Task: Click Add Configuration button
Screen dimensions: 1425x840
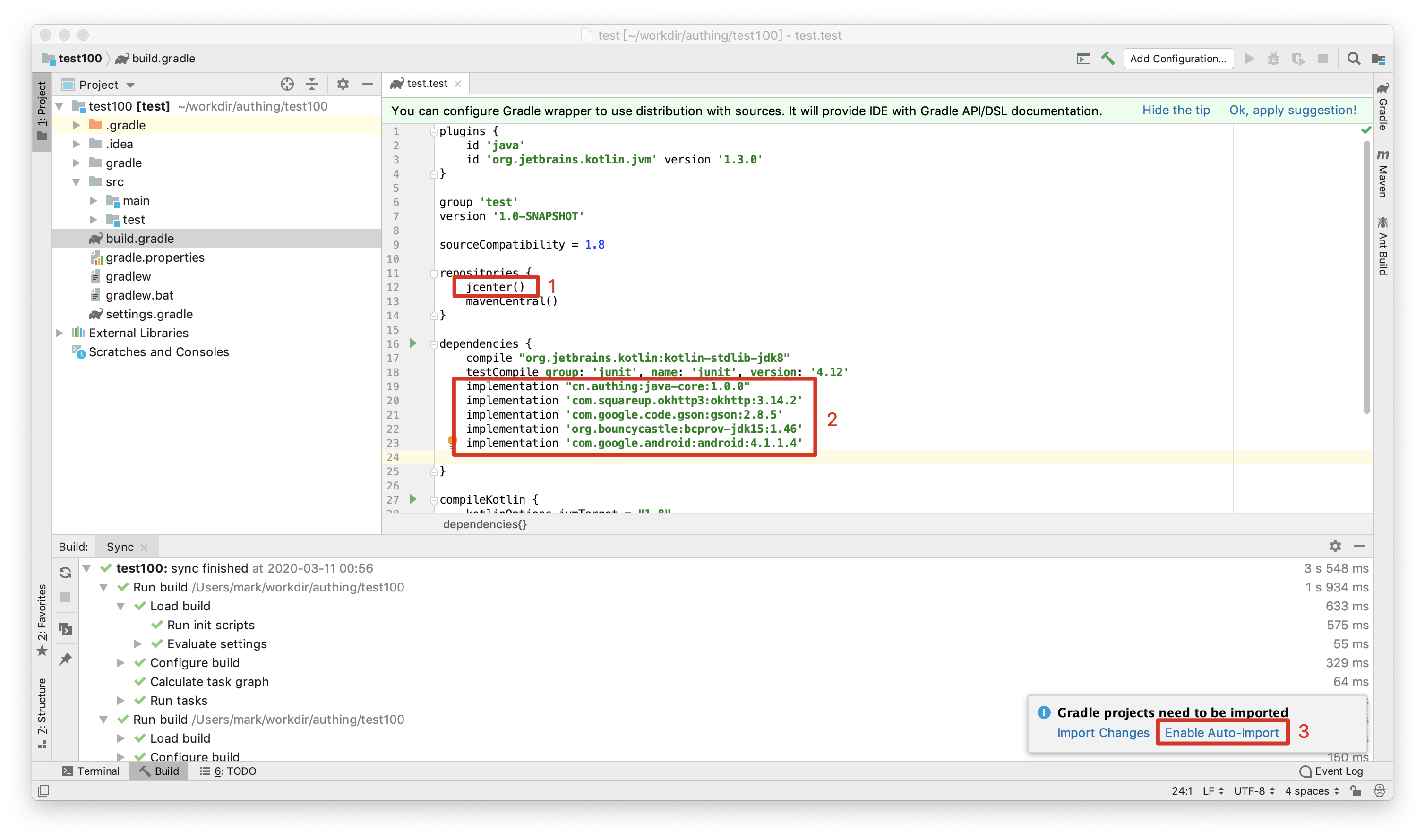Action: tap(1178, 58)
